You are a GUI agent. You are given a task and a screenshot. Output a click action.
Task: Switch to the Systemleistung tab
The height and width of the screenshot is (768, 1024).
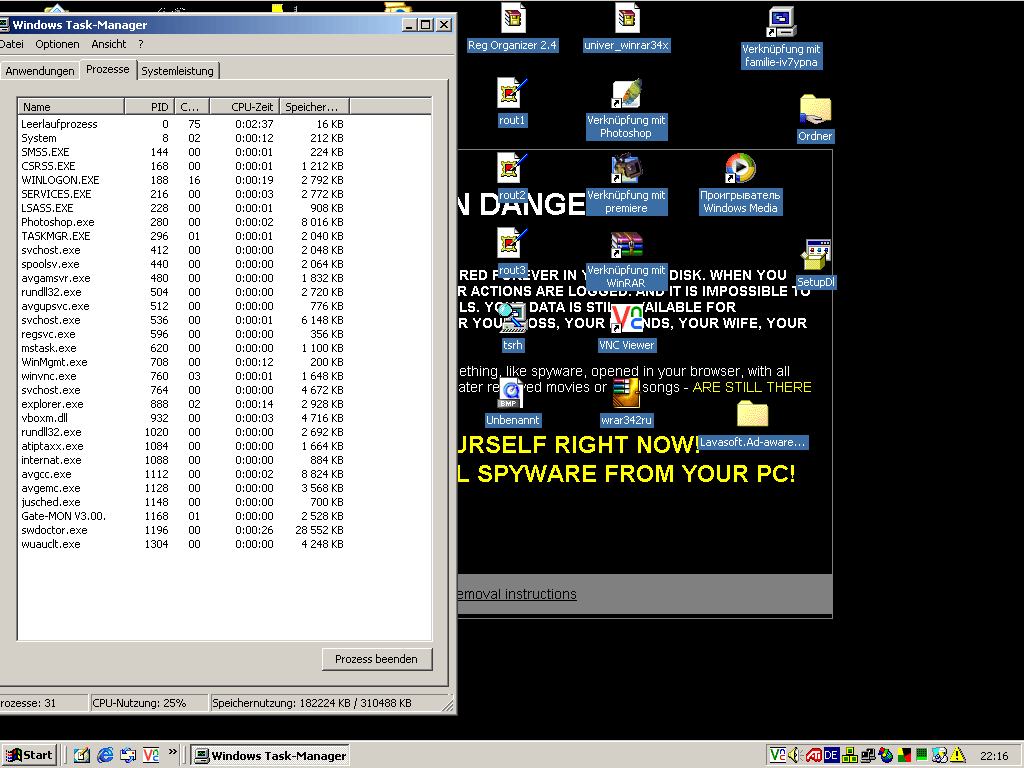pos(178,71)
